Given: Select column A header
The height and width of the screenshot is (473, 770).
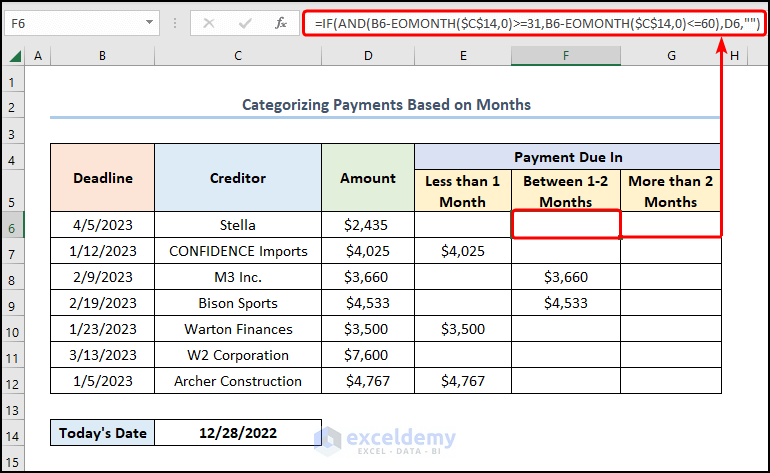Looking at the screenshot, I should 38,56.
